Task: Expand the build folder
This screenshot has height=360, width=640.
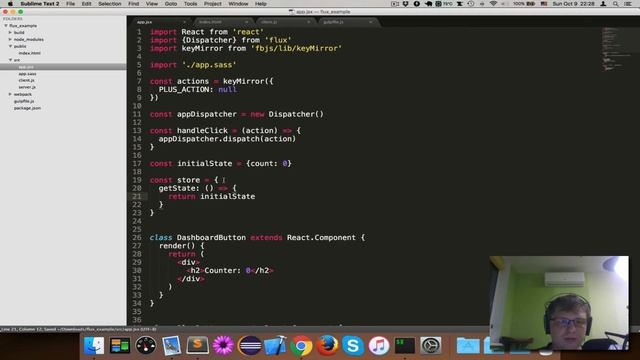Action: click(x=10, y=33)
